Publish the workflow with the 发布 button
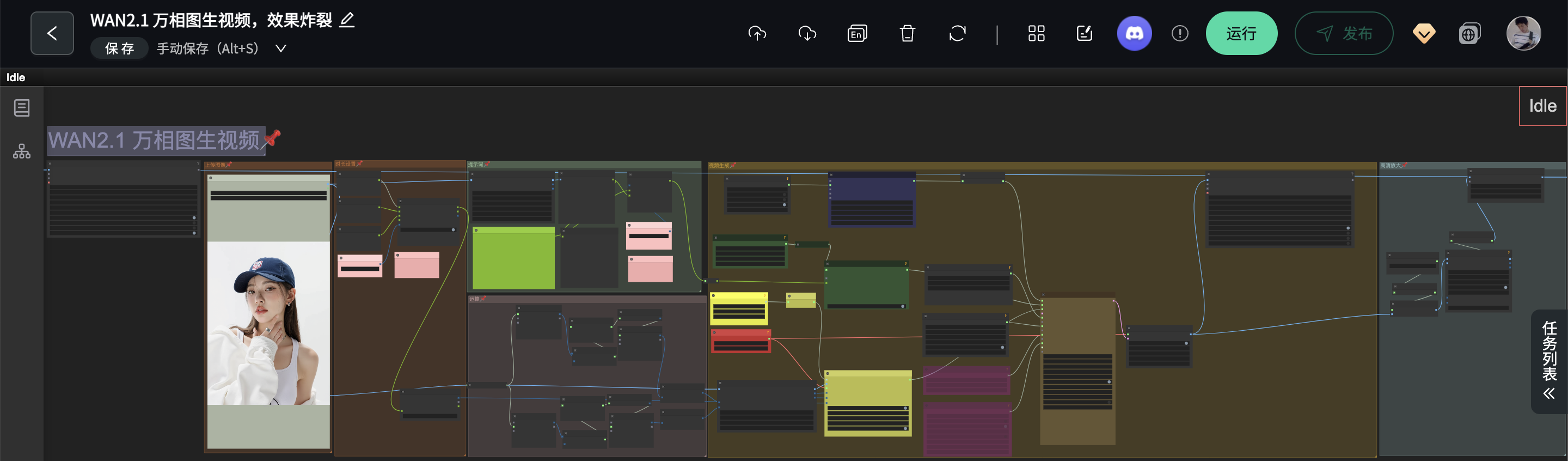 (1343, 33)
